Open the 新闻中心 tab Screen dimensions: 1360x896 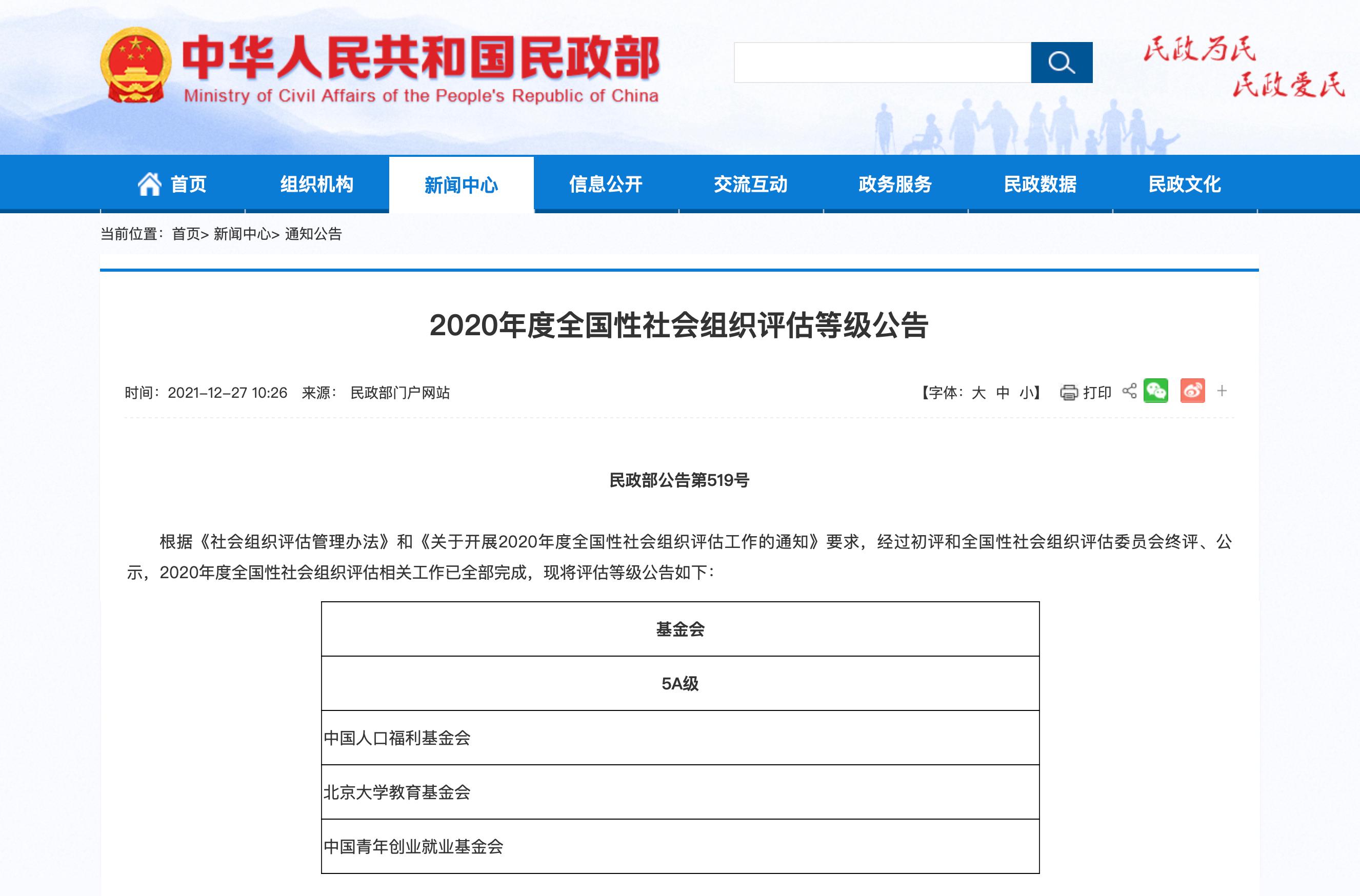click(461, 185)
